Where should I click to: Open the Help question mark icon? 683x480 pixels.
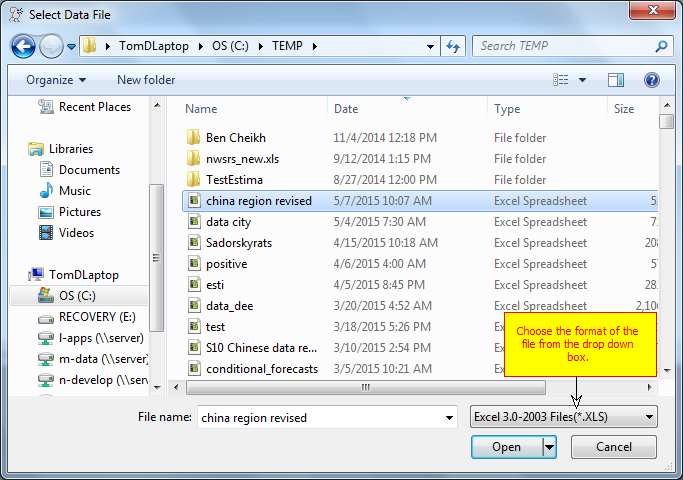pos(651,80)
